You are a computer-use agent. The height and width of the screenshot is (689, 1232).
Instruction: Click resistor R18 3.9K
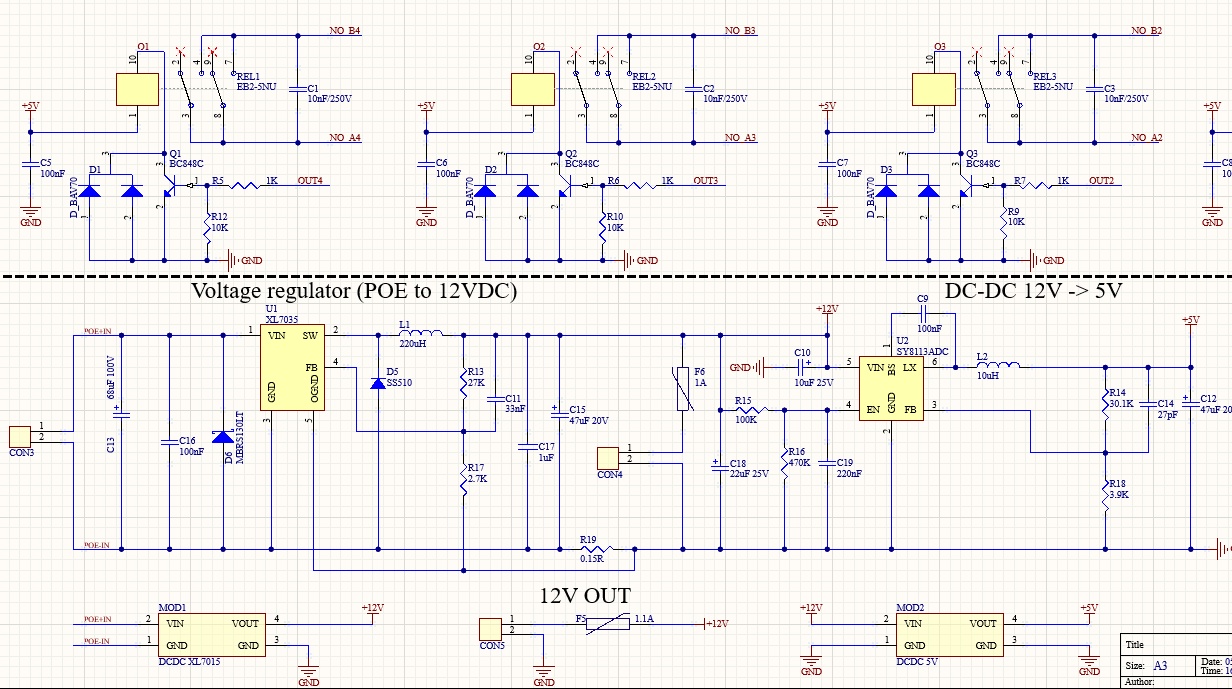pos(1106,494)
